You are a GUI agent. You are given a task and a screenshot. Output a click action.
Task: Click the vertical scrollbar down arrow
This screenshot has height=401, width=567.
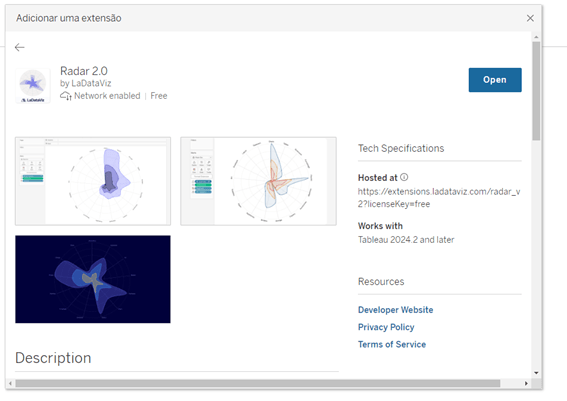click(536, 373)
